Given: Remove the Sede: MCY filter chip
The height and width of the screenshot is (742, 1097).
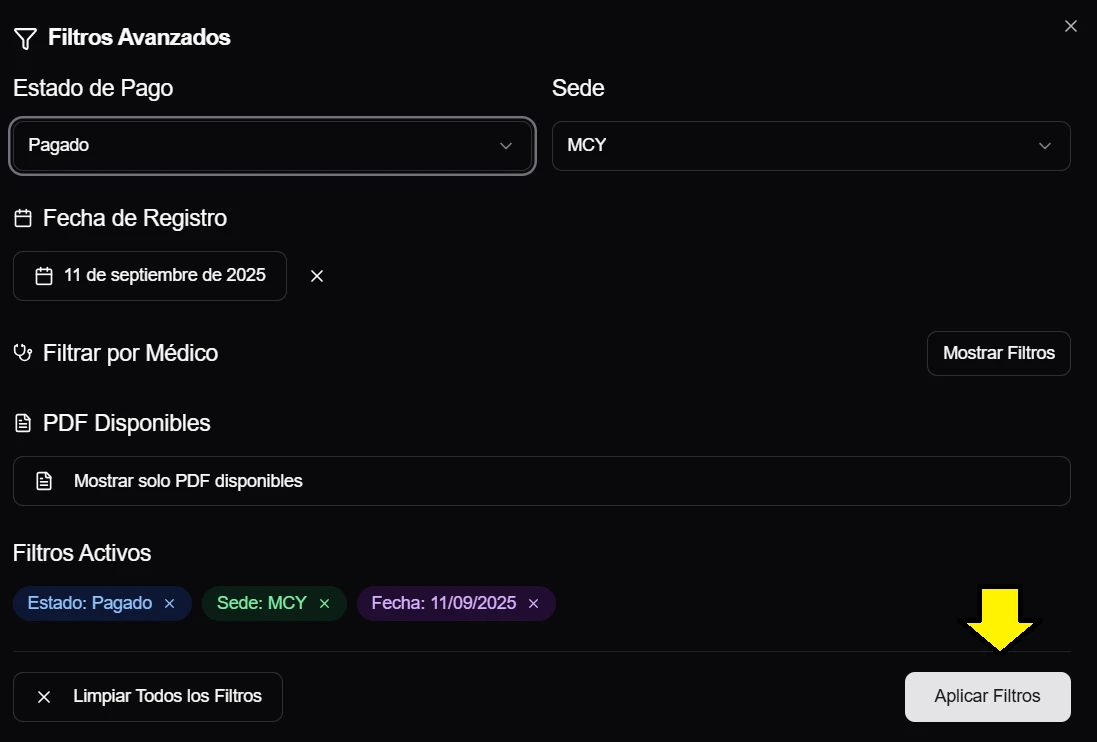Looking at the screenshot, I should [x=324, y=604].
